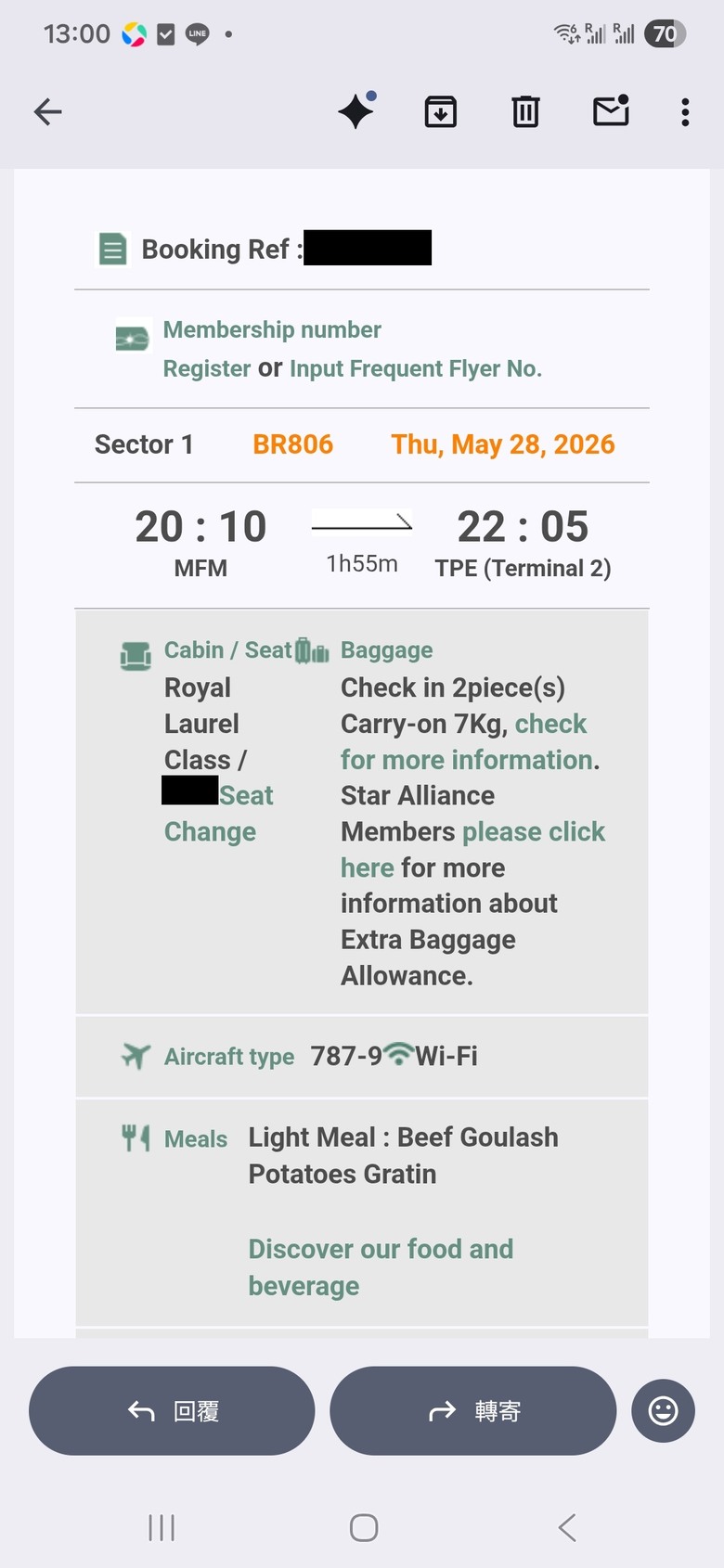Open 'Discover our food and beverage' link
The width and height of the screenshot is (724, 1568).
tap(381, 1267)
